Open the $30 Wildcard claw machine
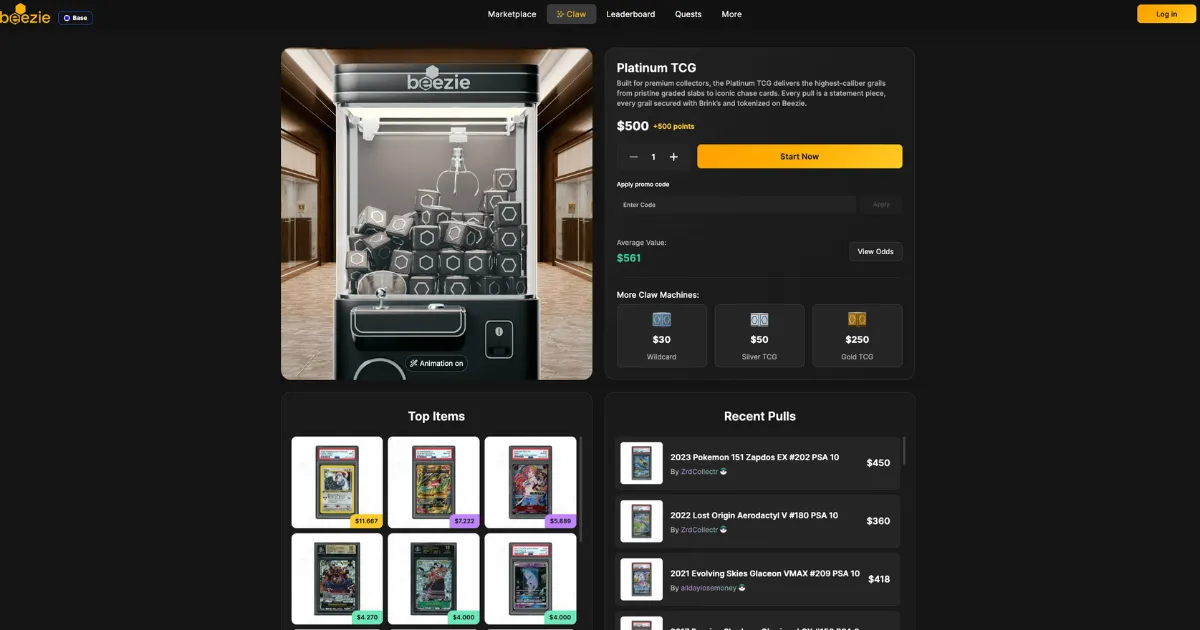 click(x=661, y=335)
